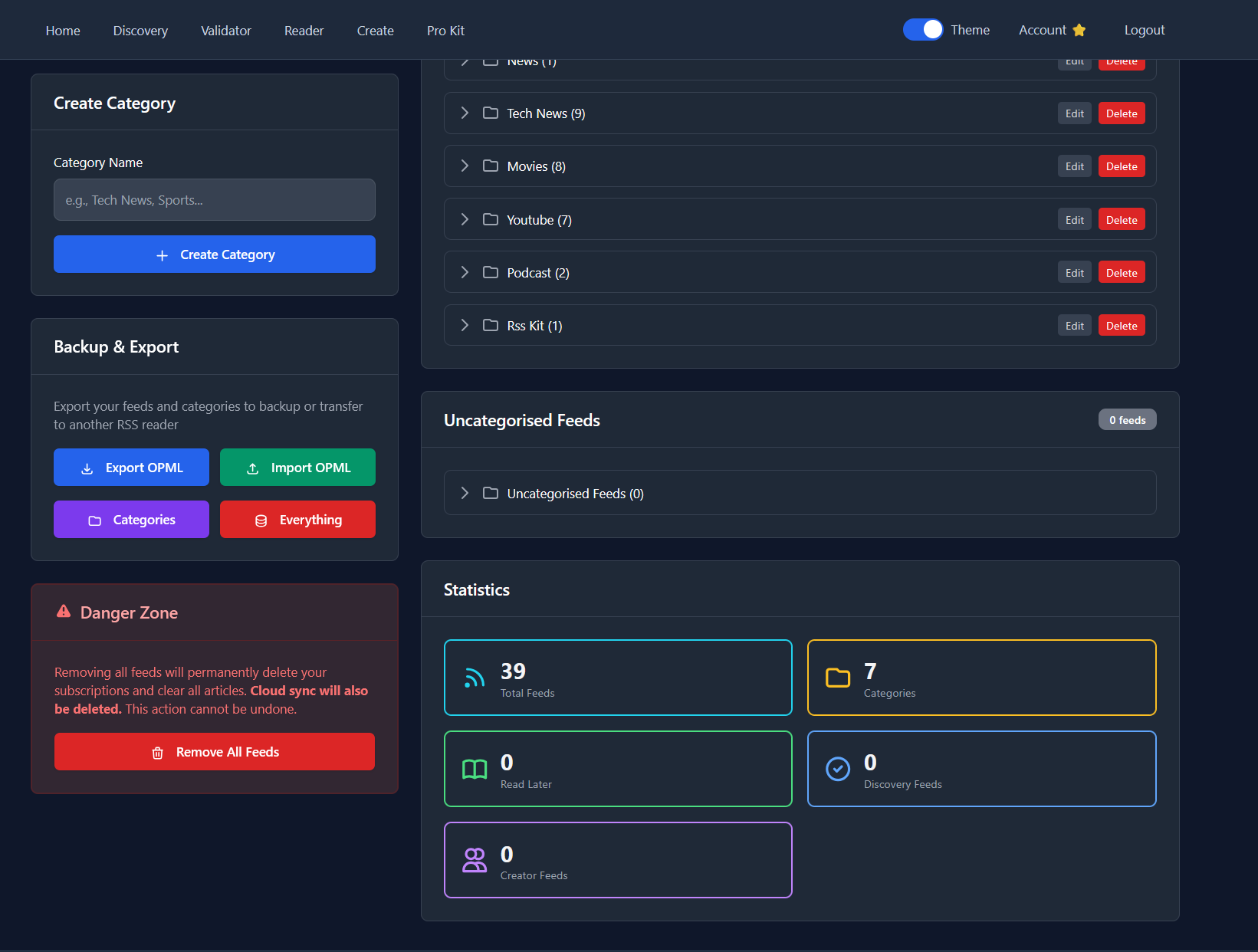Image resolution: width=1258 pixels, height=952 pixels.
Task: Click the checkmark icon for Discovery Feeds
Action: tap(837, 769)
